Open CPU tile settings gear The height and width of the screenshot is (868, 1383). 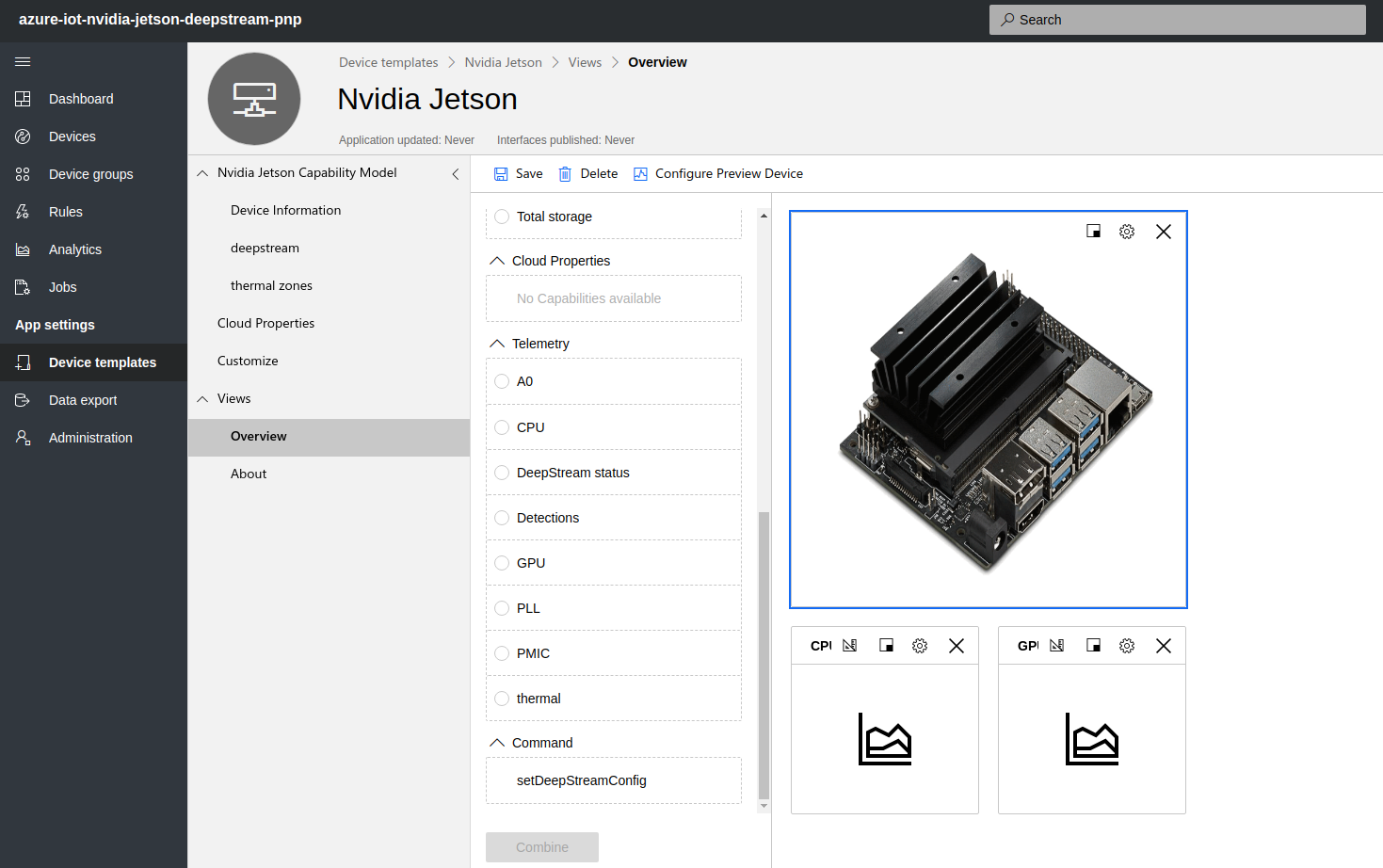pos(920,646)
